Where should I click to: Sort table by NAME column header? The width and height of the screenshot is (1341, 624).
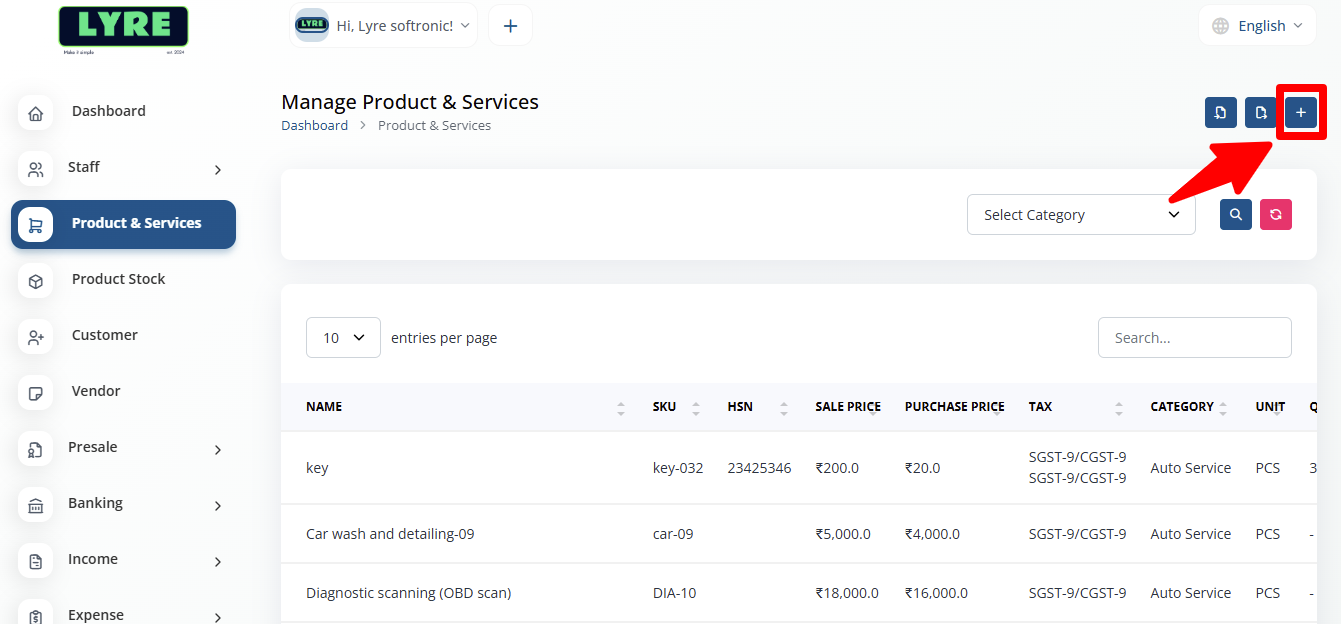point(324,407)
